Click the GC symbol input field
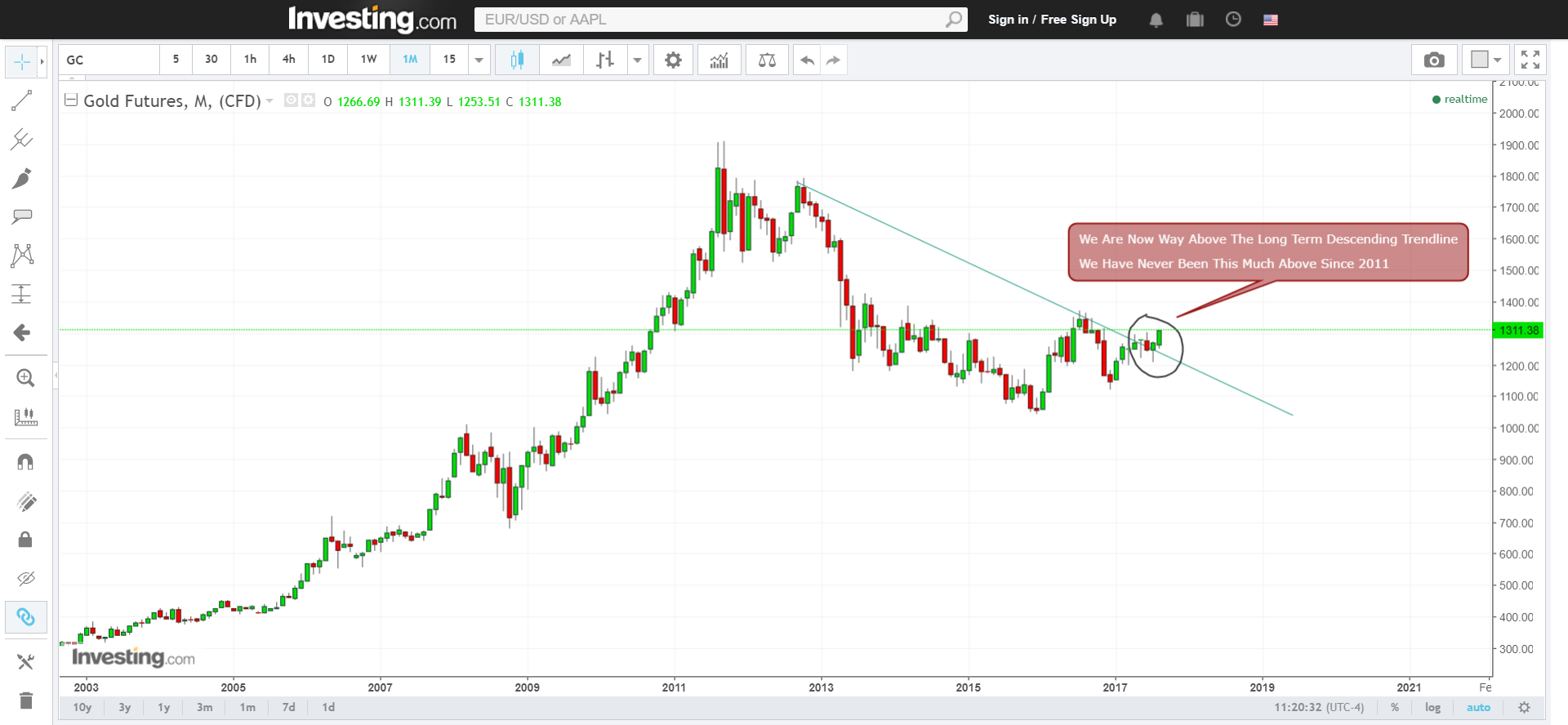The height and width of the screenshot is (725, 1568). (x=109, y=60)
